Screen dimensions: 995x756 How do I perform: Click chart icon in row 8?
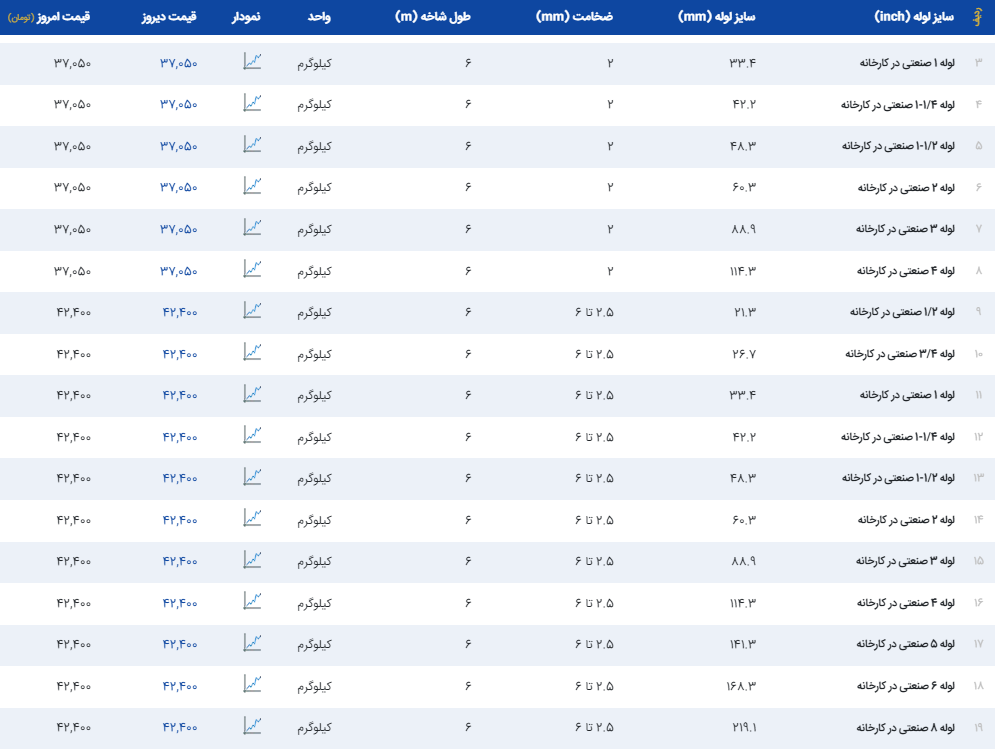[252, 269]
